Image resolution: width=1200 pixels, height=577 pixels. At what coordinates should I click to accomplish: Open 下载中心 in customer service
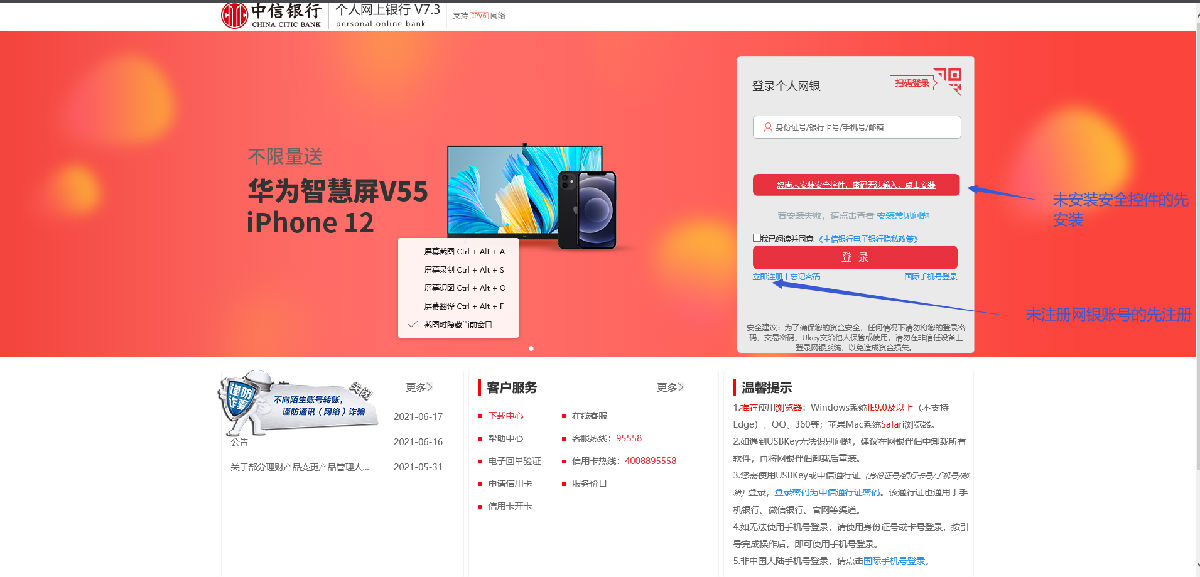505,415
